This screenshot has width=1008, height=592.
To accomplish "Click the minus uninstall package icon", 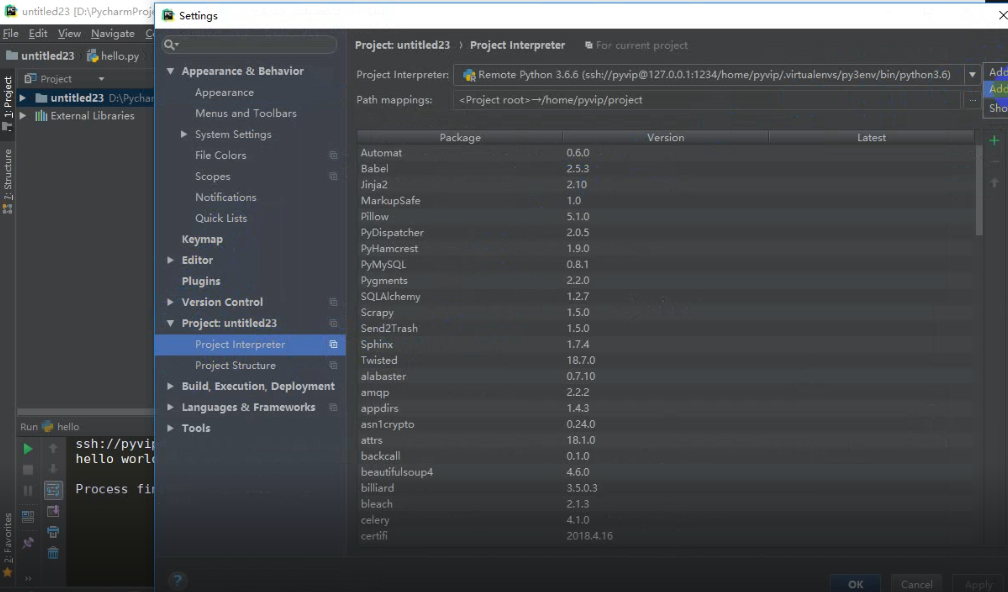I will click(994, 161).
